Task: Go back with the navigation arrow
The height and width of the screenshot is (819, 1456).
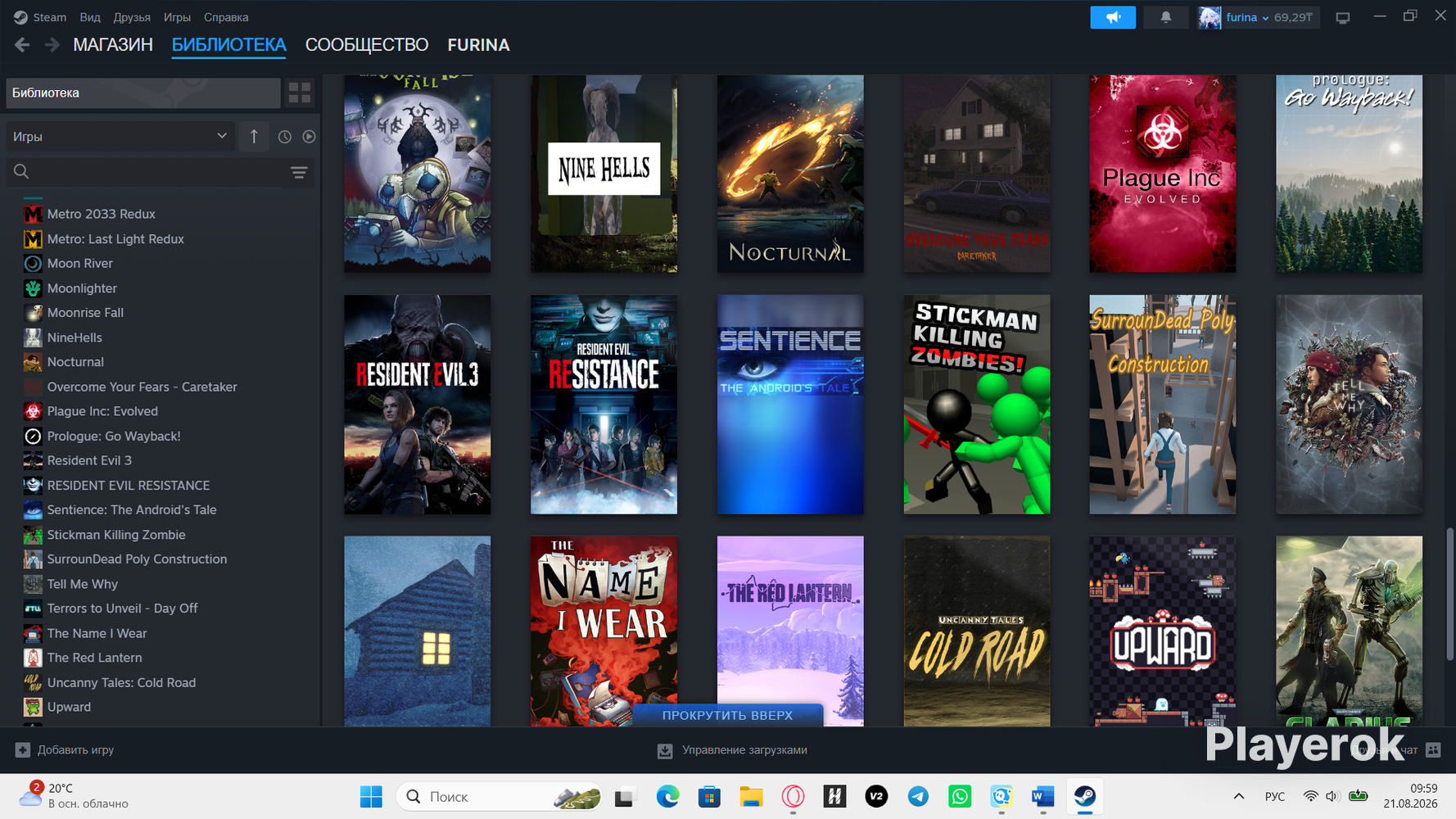Action: point(22,45)
